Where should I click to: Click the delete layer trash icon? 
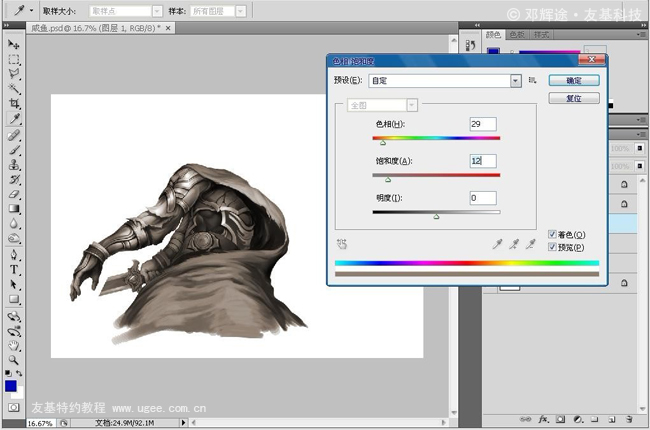click(x=629, y=420)
